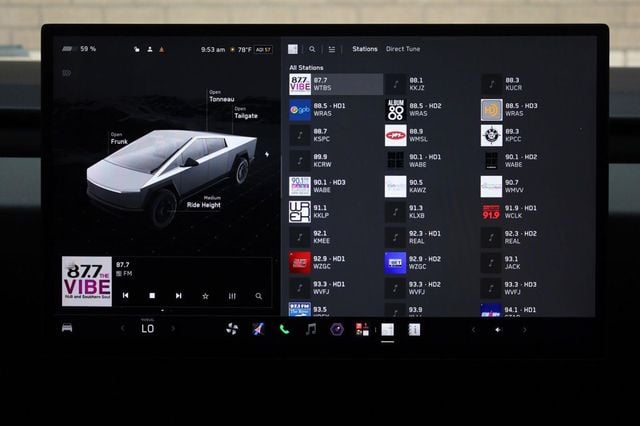Switch to the Stations tab
This screenshot has width=640, height=426.
pos(364,49)
